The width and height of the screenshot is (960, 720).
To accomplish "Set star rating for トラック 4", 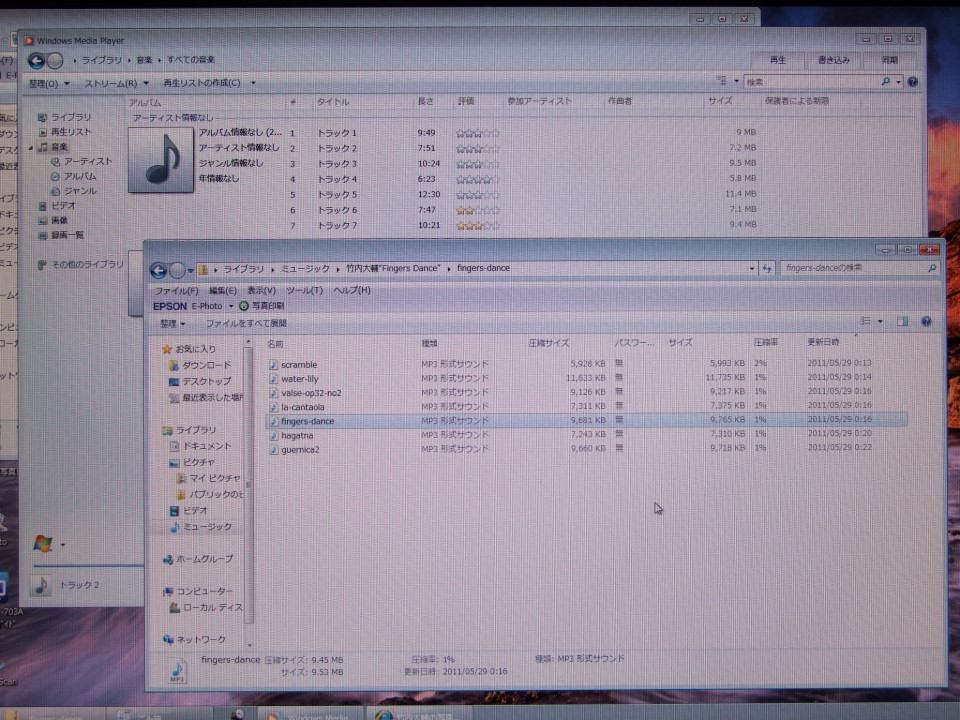I will coord(478,179).
